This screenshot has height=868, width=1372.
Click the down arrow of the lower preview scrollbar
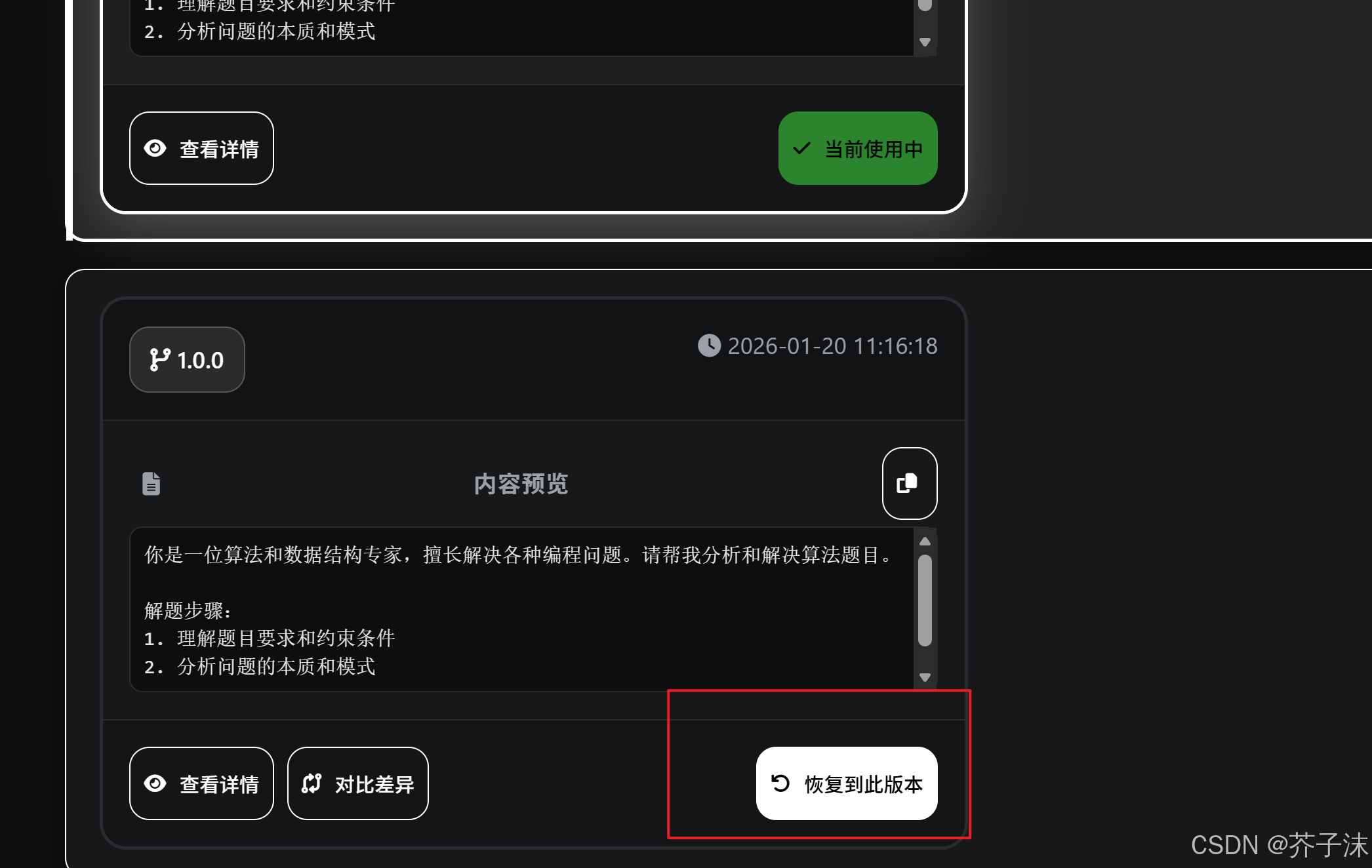[925, 677]
